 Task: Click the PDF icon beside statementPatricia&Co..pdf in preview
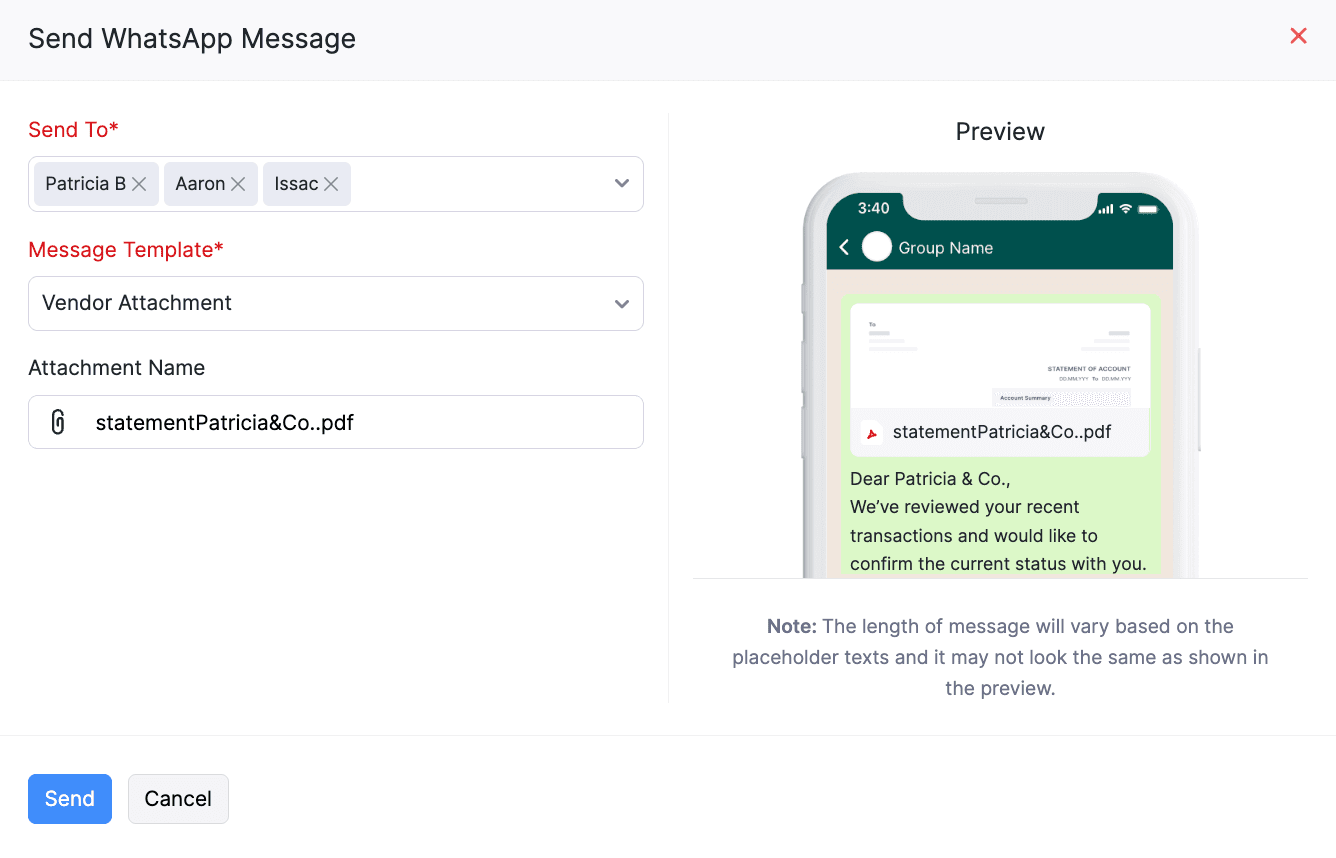870,432
